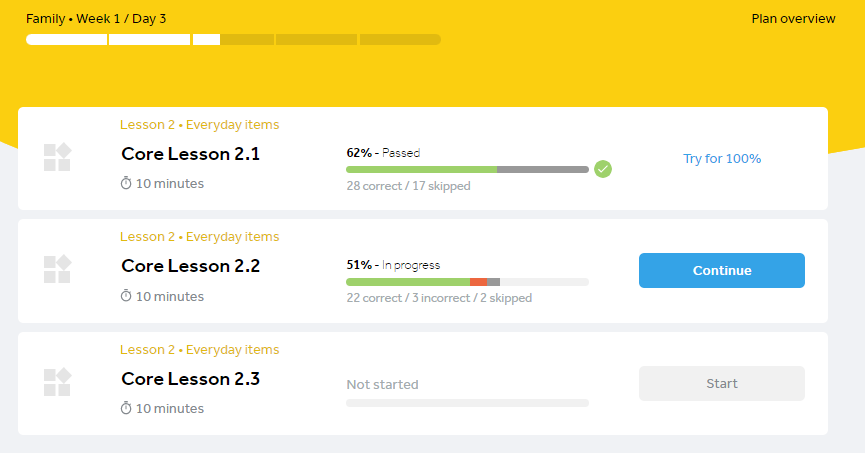
Task: Open the Core Lesson 2.2 title
Action: 190,267
